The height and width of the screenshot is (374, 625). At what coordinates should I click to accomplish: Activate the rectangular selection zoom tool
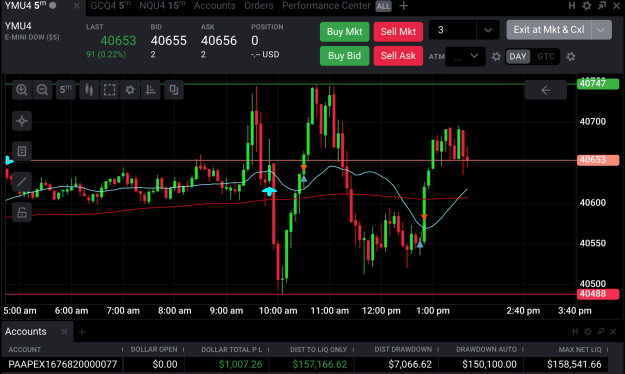click(x=110, y=90)
